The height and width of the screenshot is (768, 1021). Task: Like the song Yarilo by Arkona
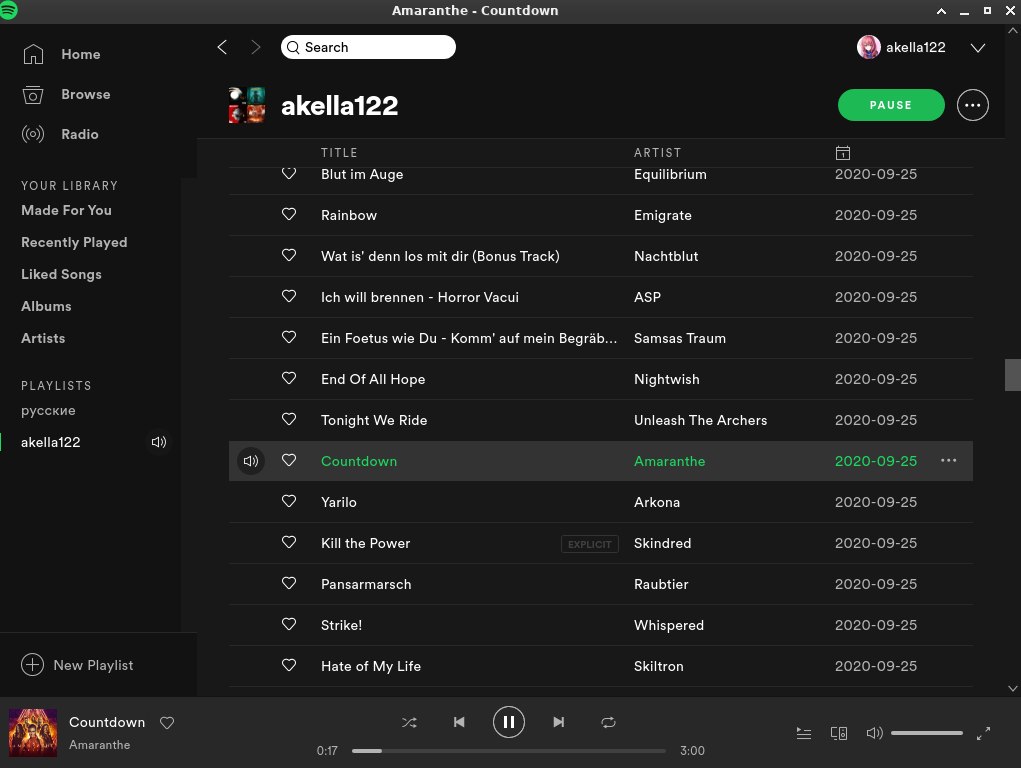(x=289, y=502)
